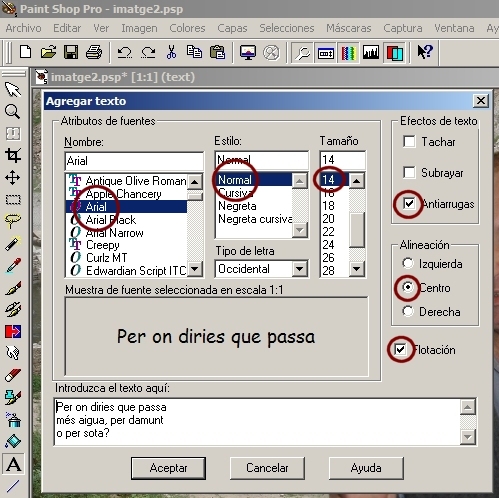The width and height of the screenshot is (499, 498).
Task: Open the Tipo de letra Occidental dropdown
Action: click(299, 269)
